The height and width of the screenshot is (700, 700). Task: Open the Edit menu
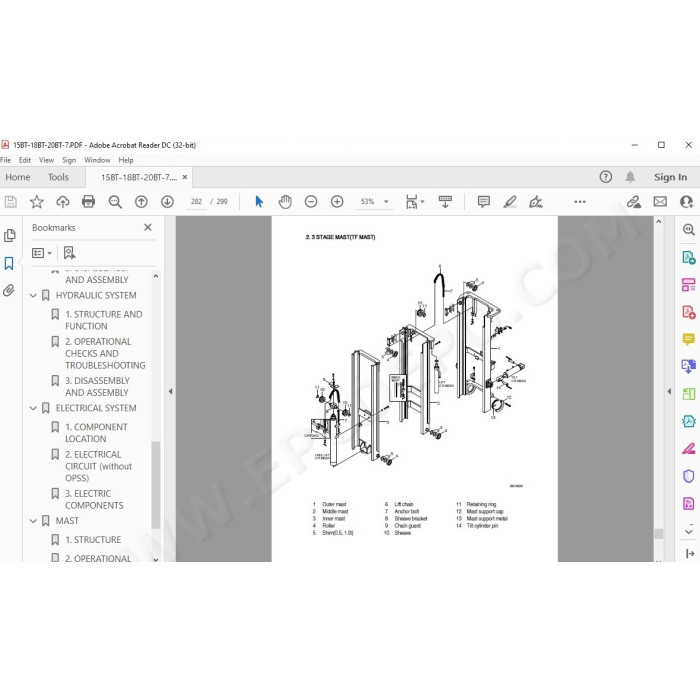(x=25, y=160)
